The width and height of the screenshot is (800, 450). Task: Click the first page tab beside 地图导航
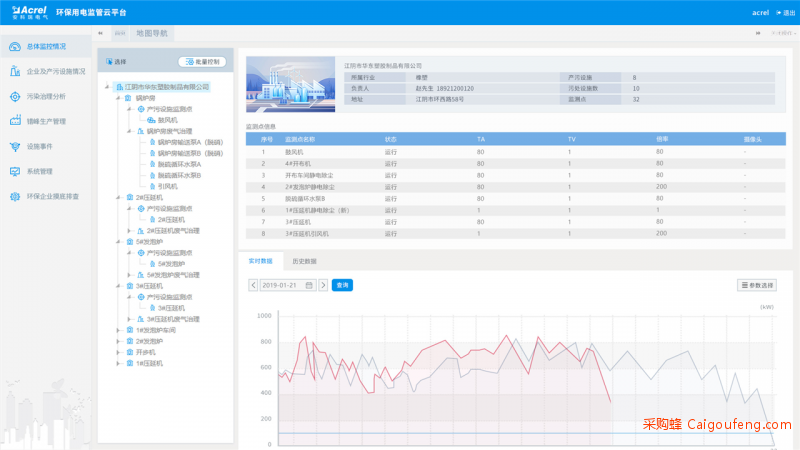point(120,33)
